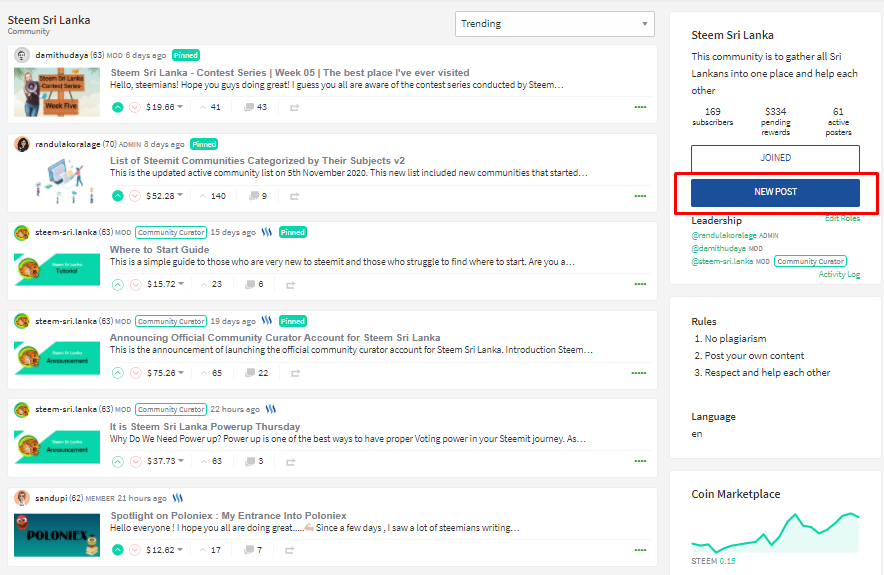Viewport: 884px width, 575px height.
Task: Open post titled Where to Start Guide
Action: pos(160,250)
